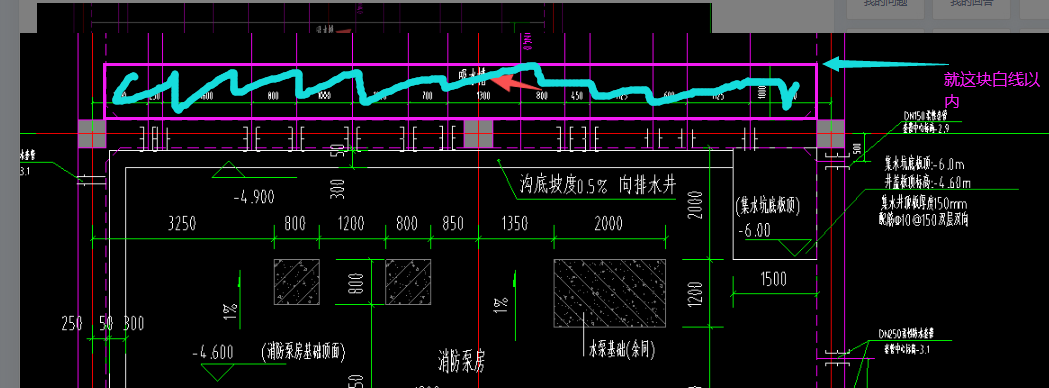Click the 3250 dimension text

182,223
